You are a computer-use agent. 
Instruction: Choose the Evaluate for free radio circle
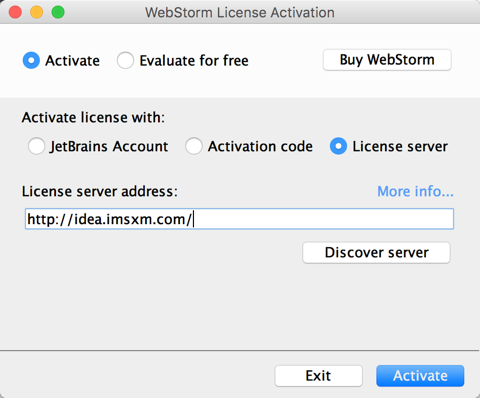pos(125,60)
